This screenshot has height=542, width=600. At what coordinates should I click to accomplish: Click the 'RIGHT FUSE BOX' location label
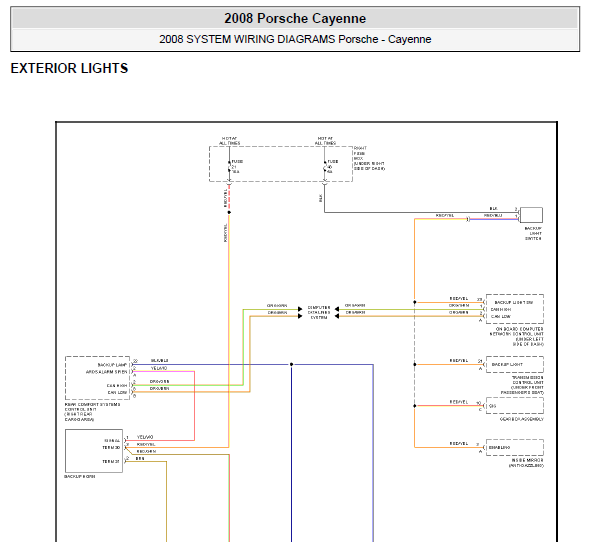coord(369,158)
